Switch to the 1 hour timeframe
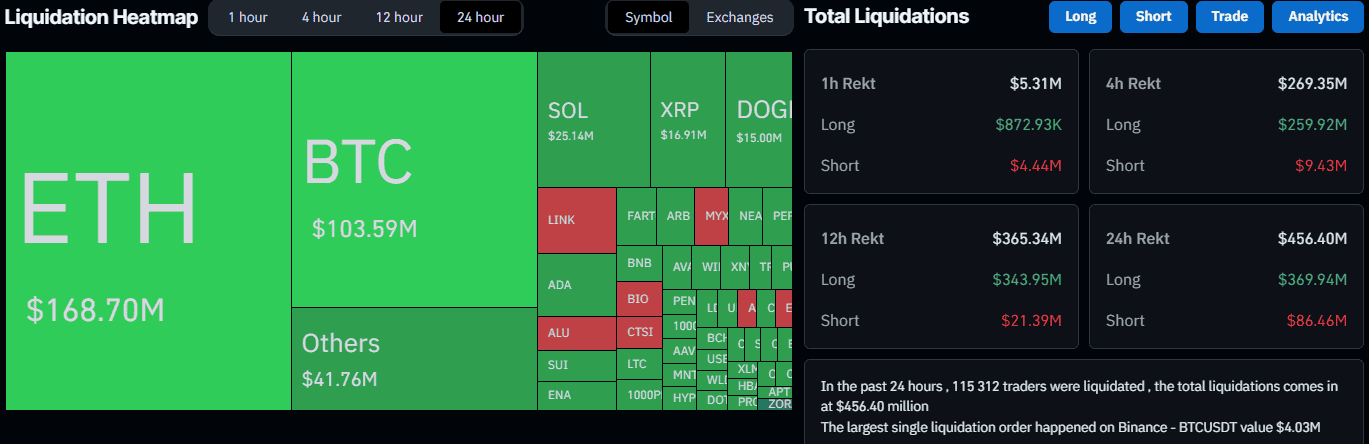This screenshot has width=1369, height=444. coord(246,17)
